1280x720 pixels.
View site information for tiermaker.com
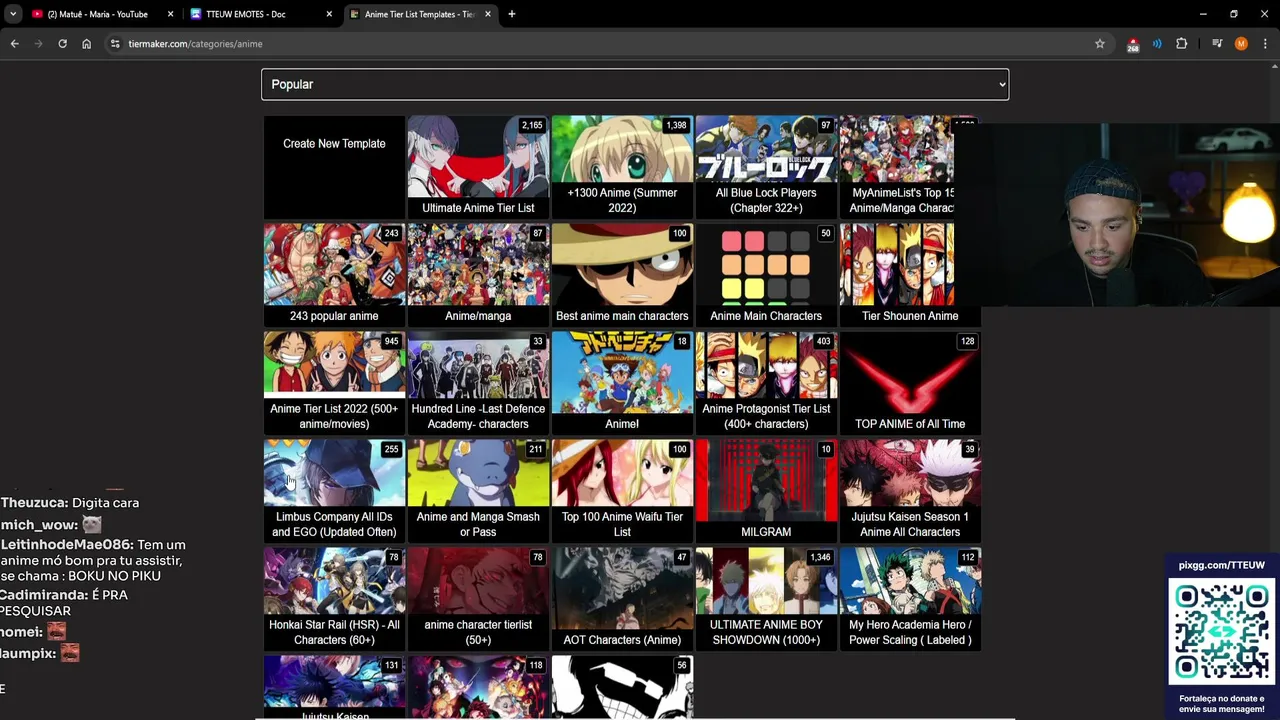click(115, 44)
